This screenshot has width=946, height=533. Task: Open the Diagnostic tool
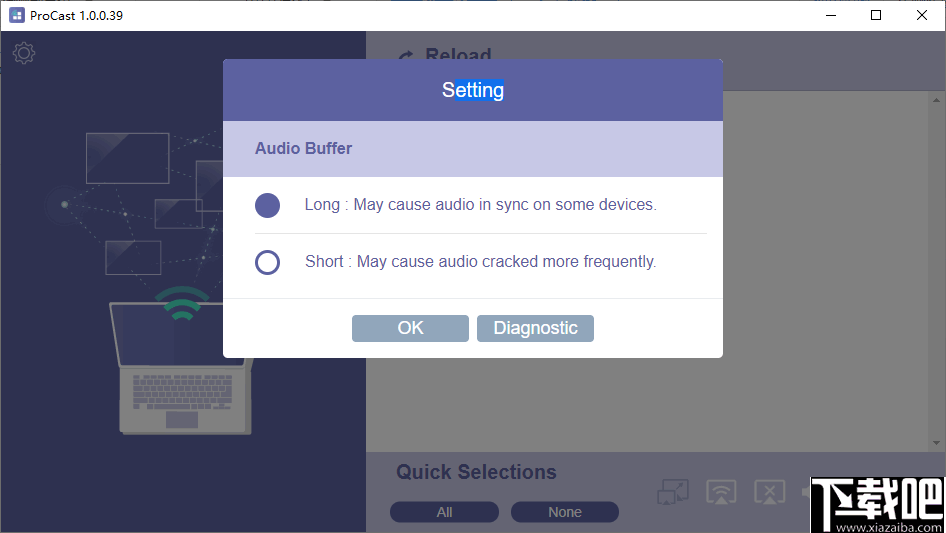pos(535,328)
